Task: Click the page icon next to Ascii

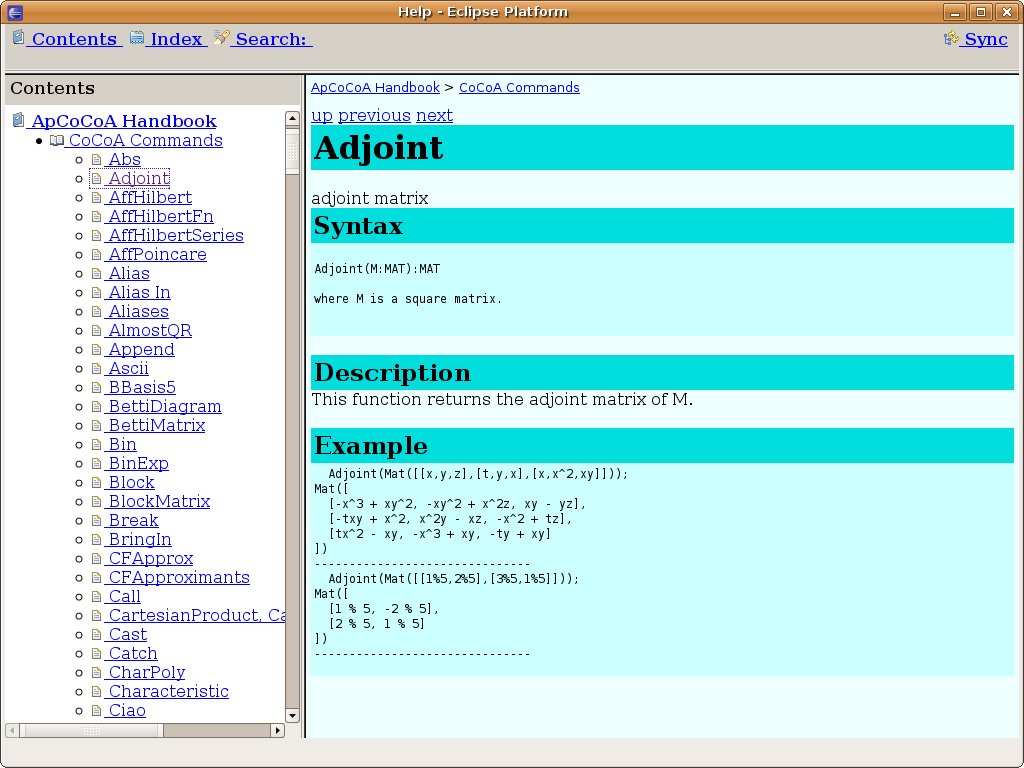Action: (97, 368)
